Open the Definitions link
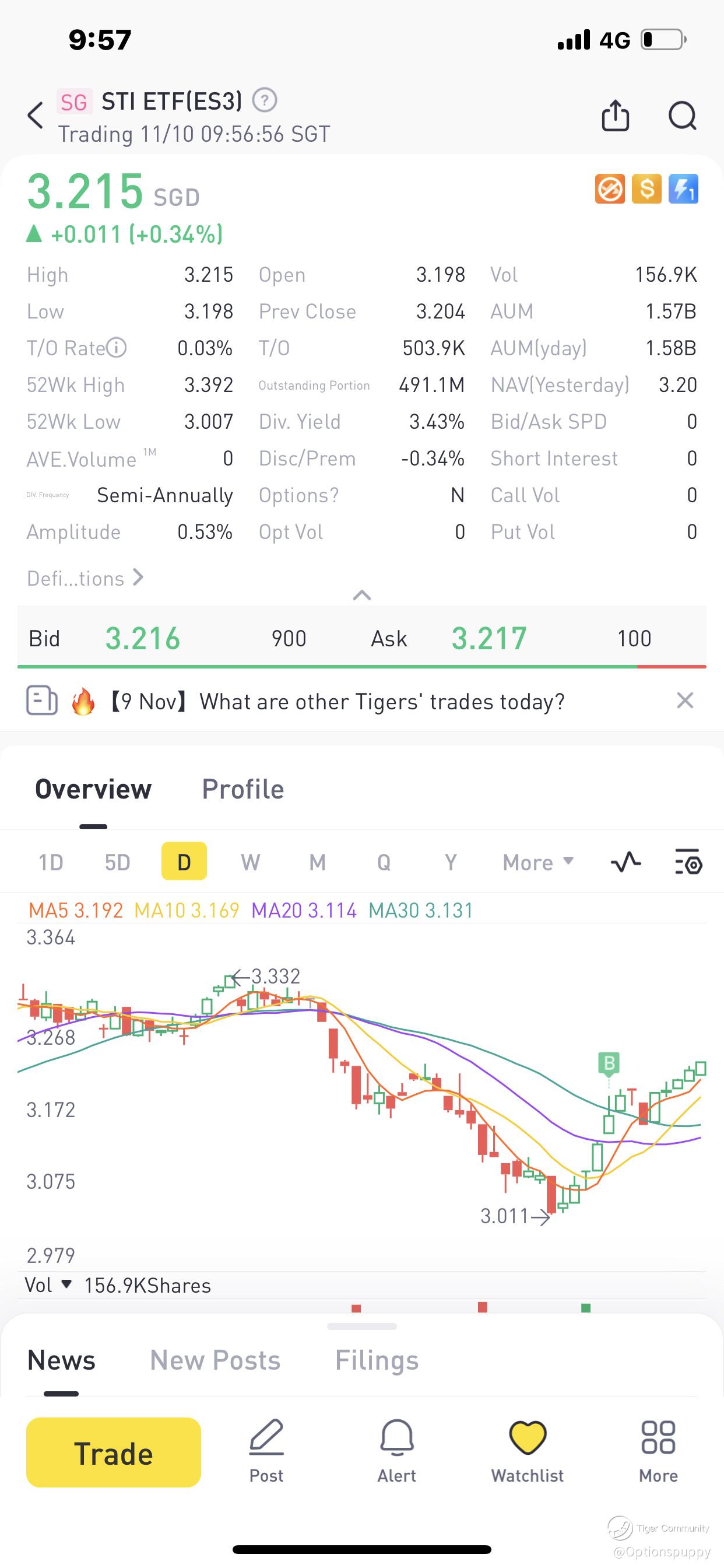This screenshot has width=724, height=1568. pos(85,577)
